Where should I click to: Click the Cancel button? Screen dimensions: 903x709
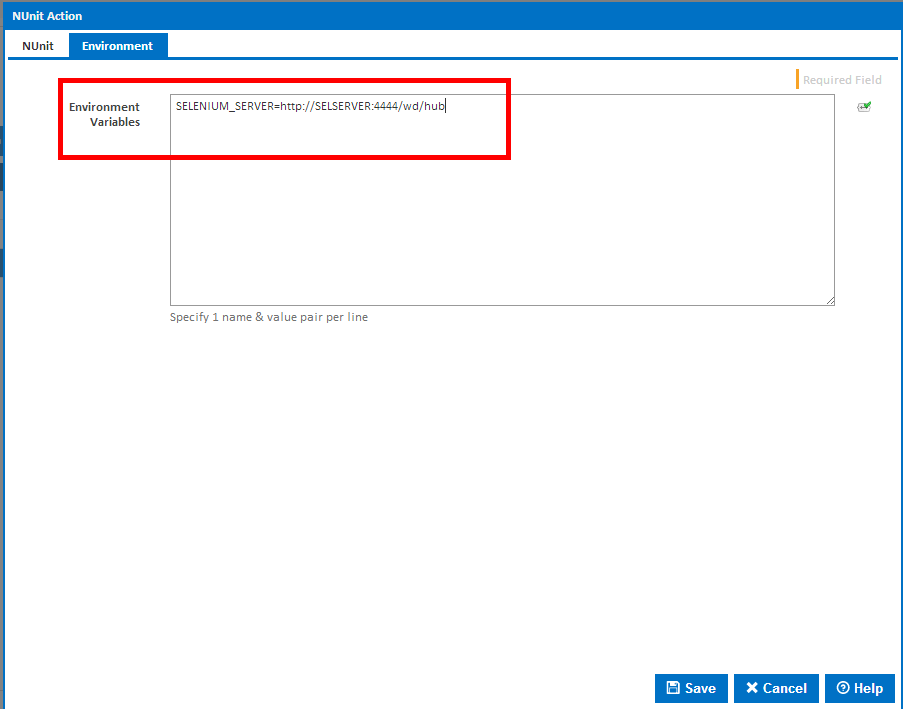(776, 688)
